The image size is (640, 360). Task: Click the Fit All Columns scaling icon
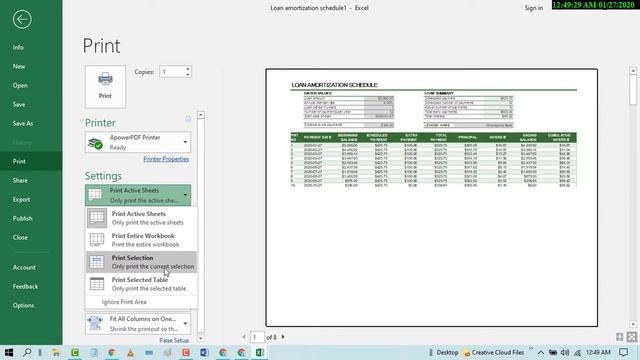point(95,323)
